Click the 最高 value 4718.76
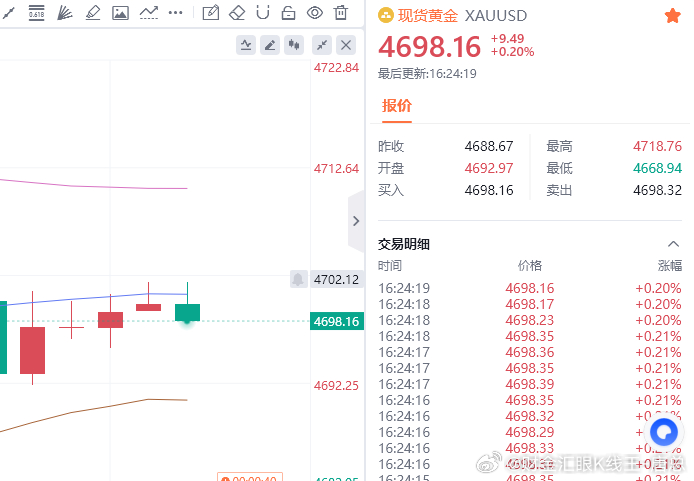The height and width of the screenshot is (481, 694). 657,146
